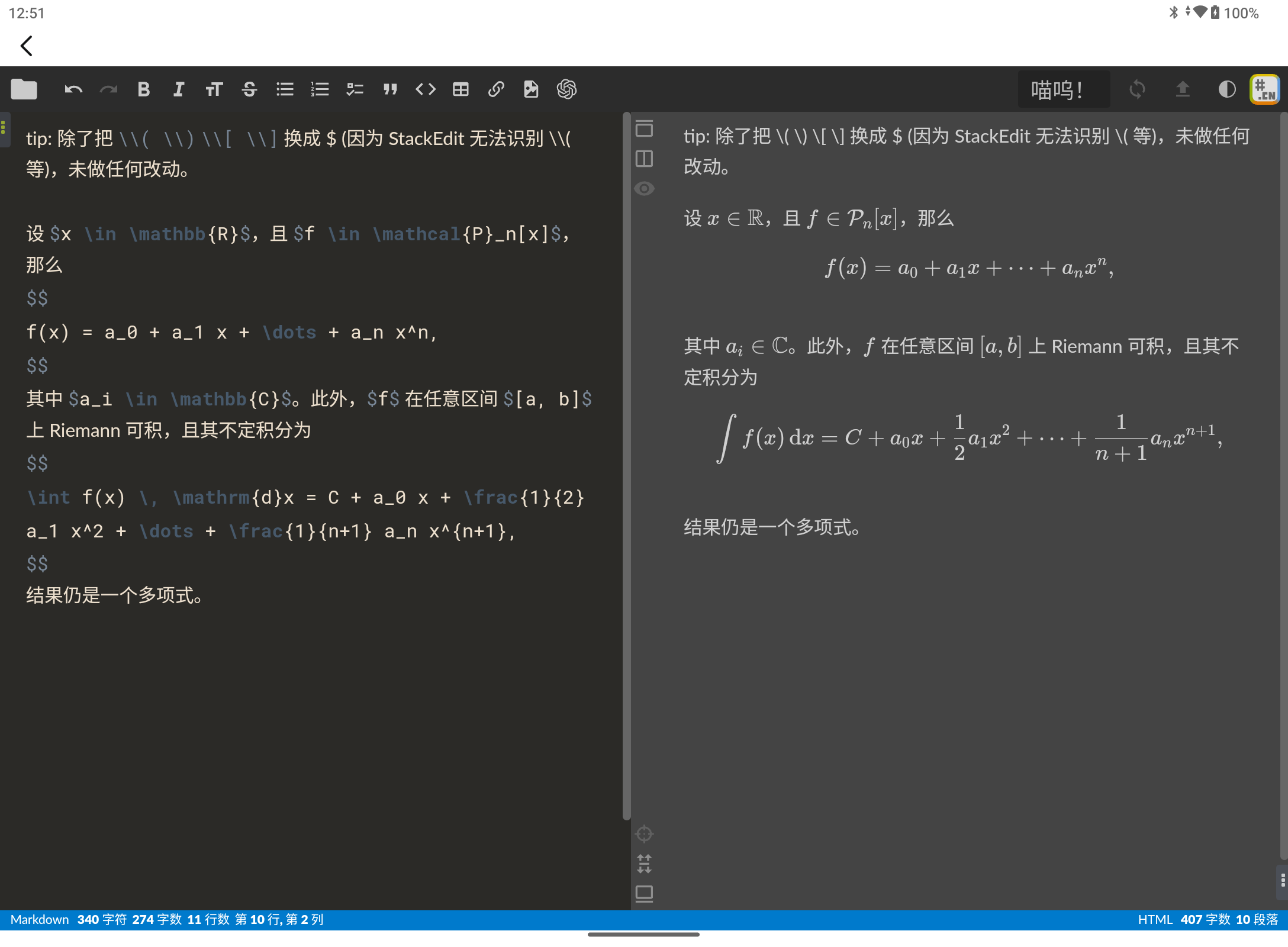Click the preview pane scrollbar
Image resolution: width=1288 pixels, height=947 pixels.
pyautogui.click(x=1283, y=485)
